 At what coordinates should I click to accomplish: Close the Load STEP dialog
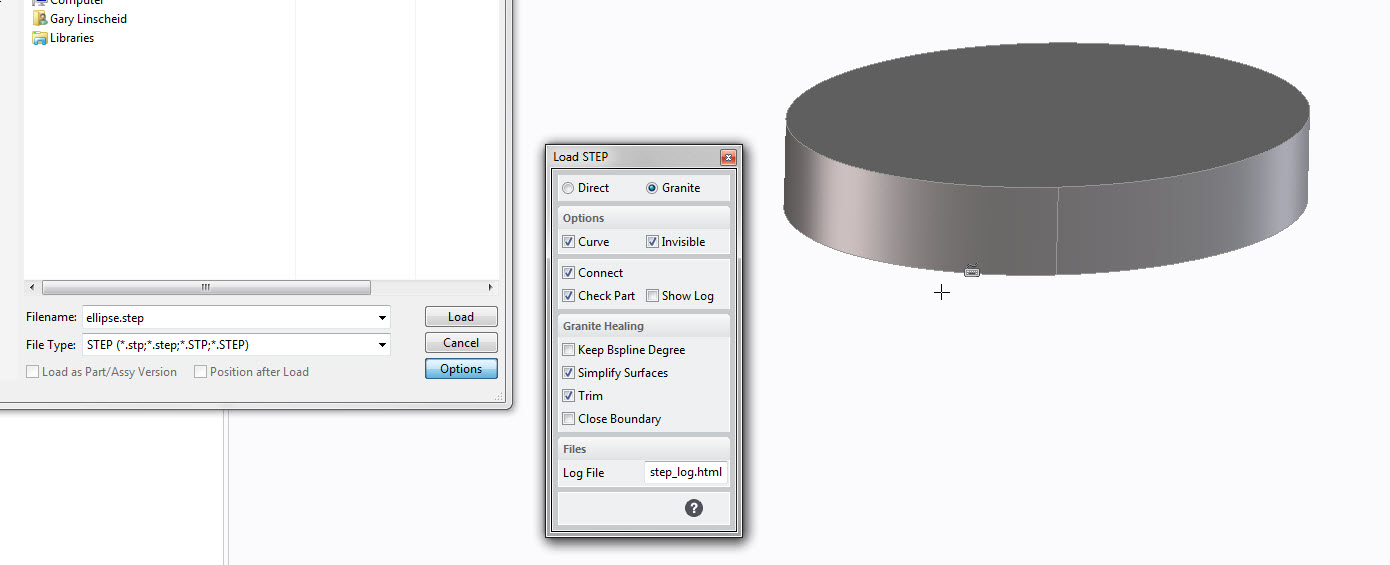728,157
